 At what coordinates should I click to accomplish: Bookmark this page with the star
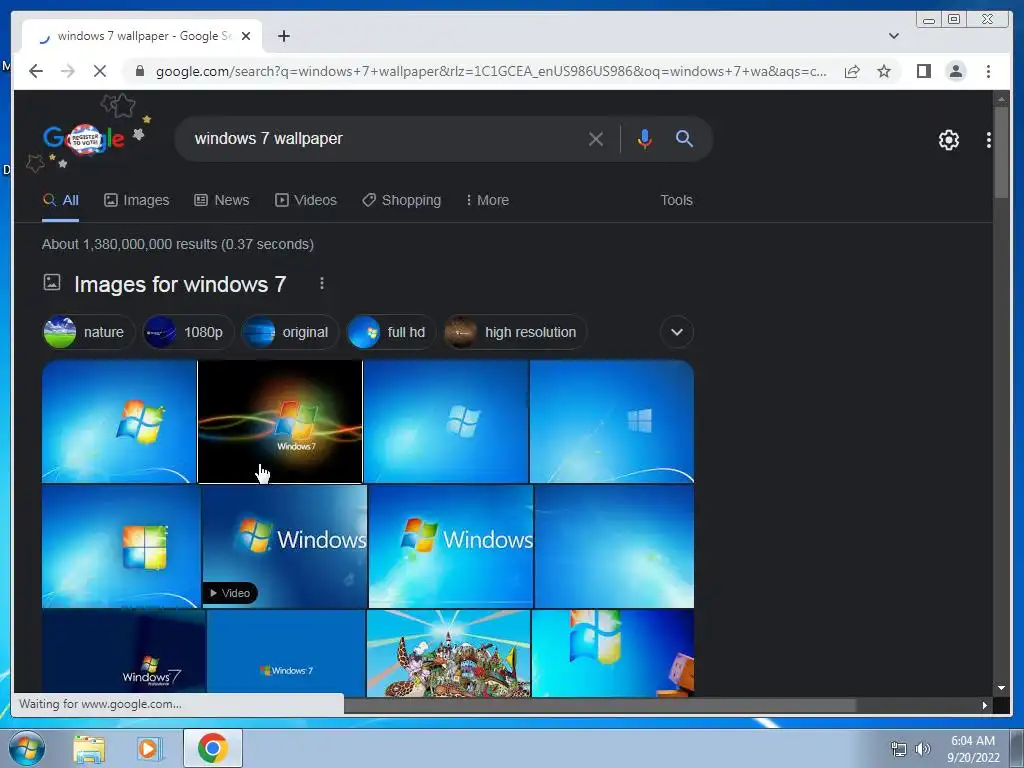click(x=884, y=71)
